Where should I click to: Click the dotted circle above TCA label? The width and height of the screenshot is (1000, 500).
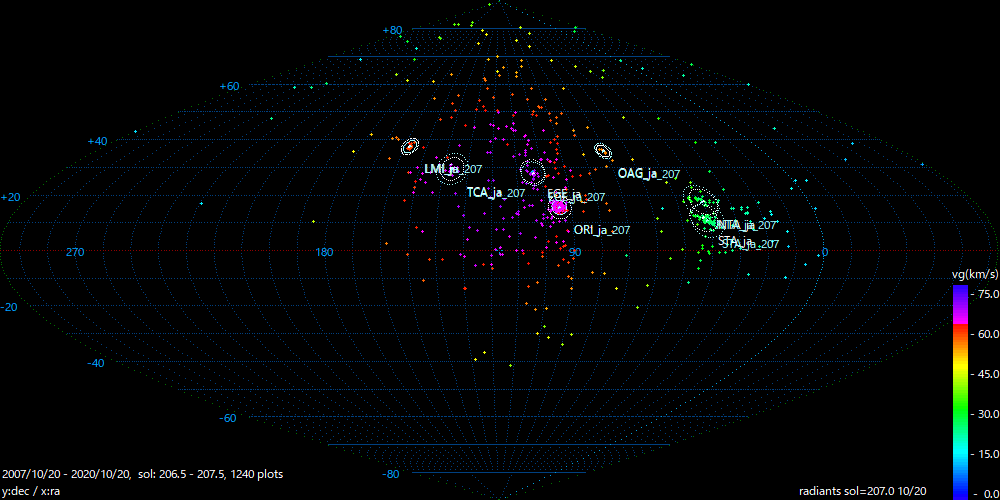533,173
